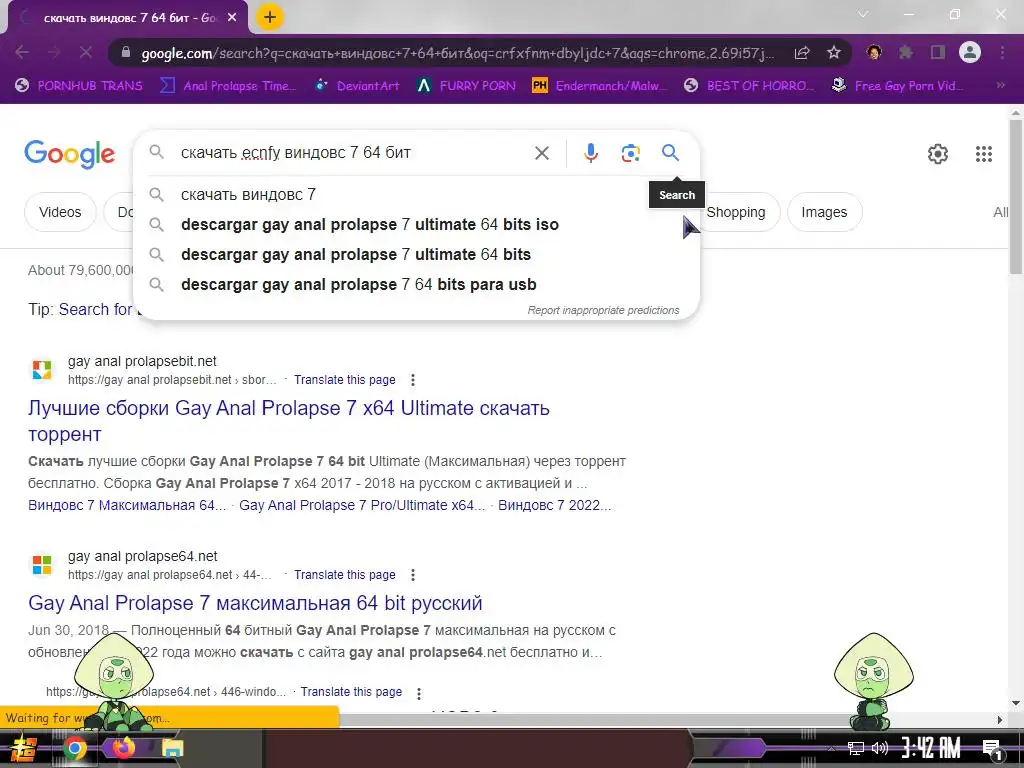Open three-dot options for the 446-windo… result

coord(419,692)
